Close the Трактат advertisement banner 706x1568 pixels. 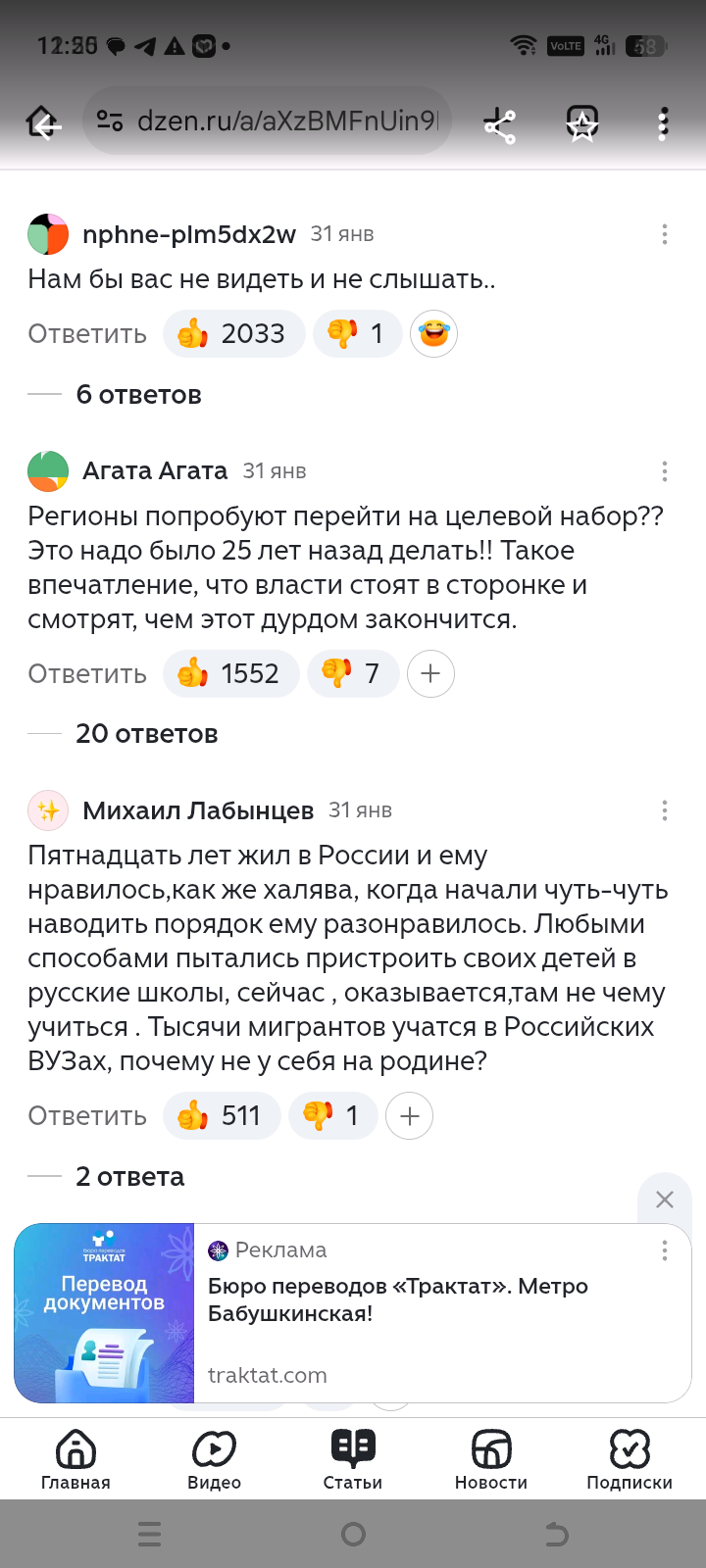(x=664, y=1200)
